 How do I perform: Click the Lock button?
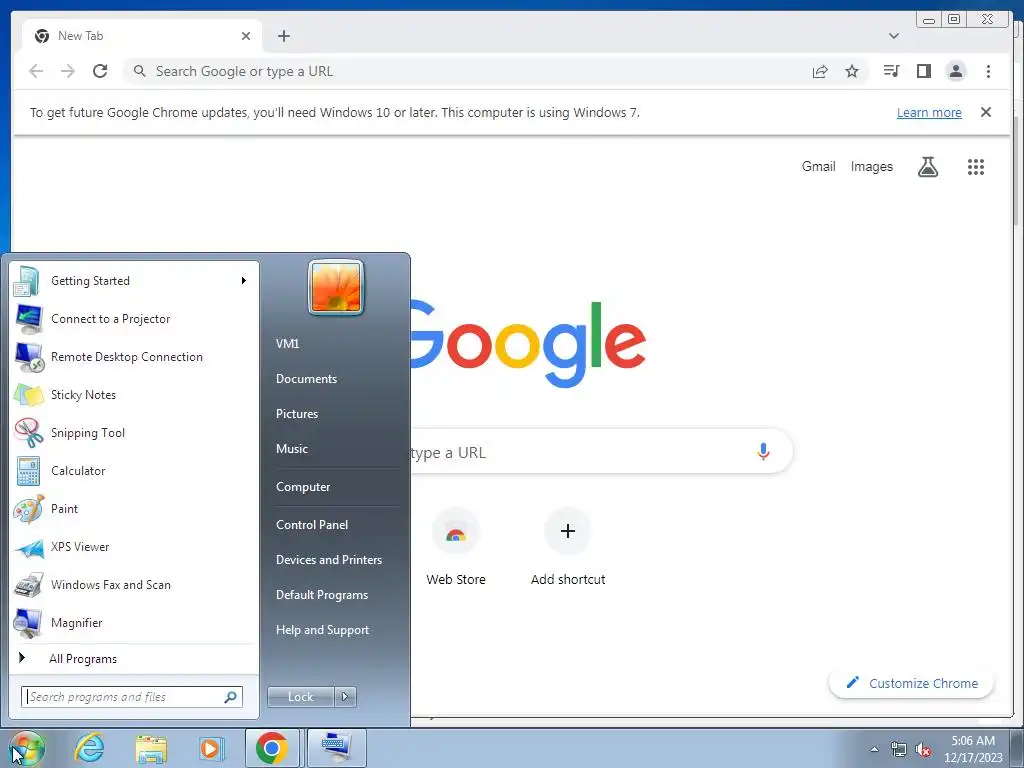[301, 697]
